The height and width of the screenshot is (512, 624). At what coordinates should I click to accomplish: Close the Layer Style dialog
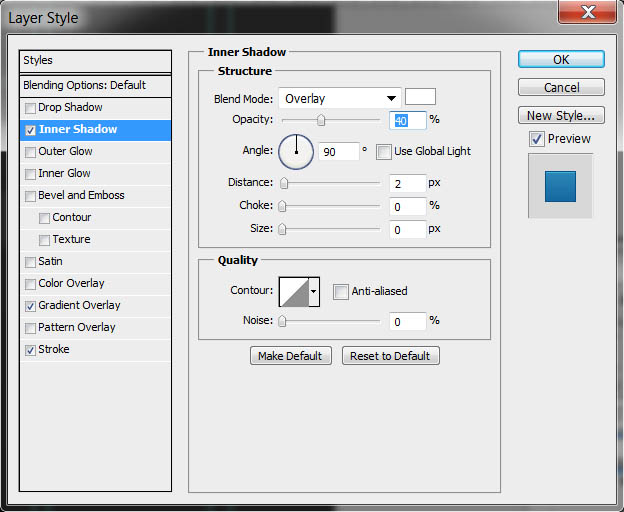pos(587,12)
